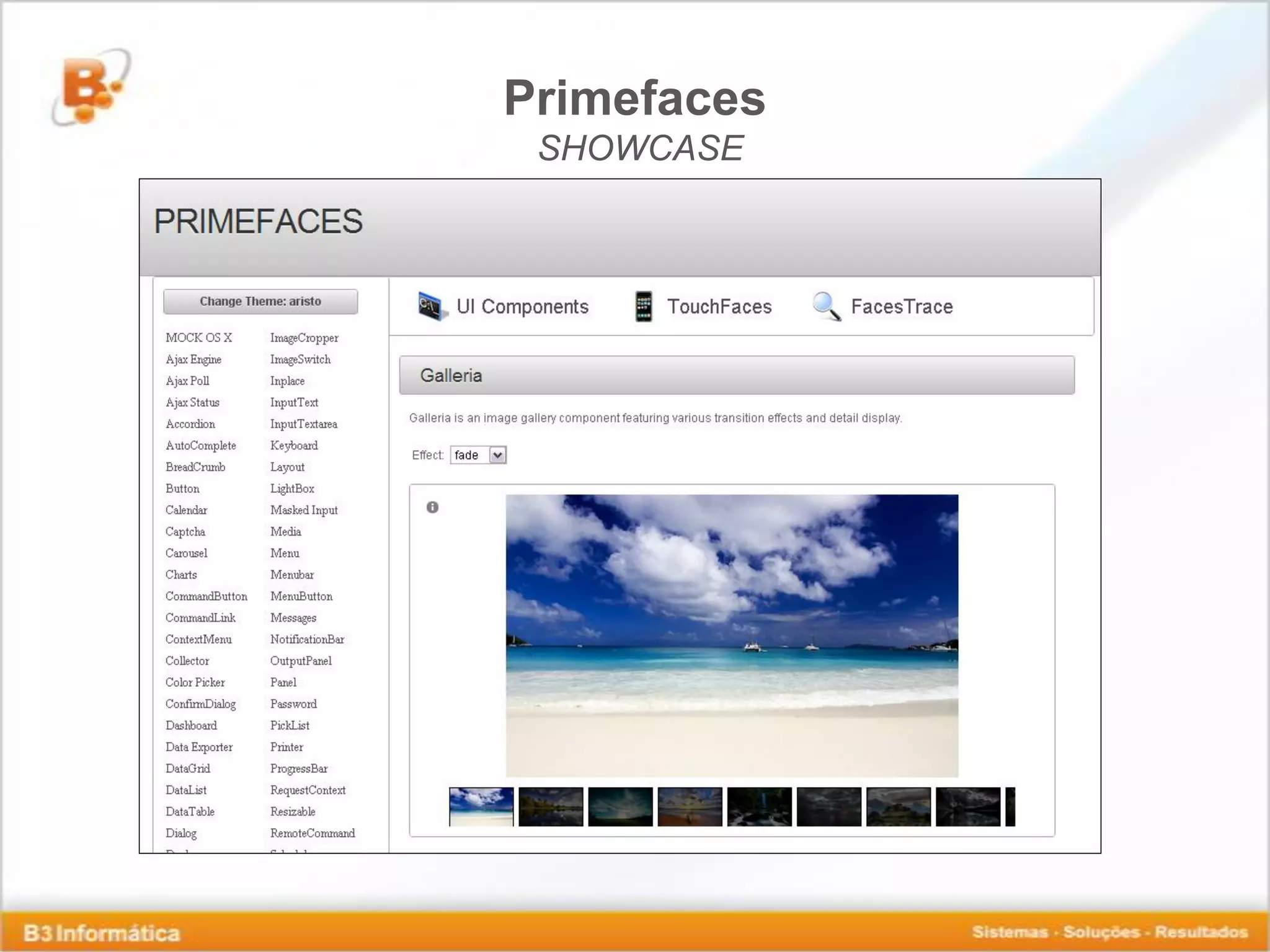Open the AutoComplete component link

(x=201, y=446)
